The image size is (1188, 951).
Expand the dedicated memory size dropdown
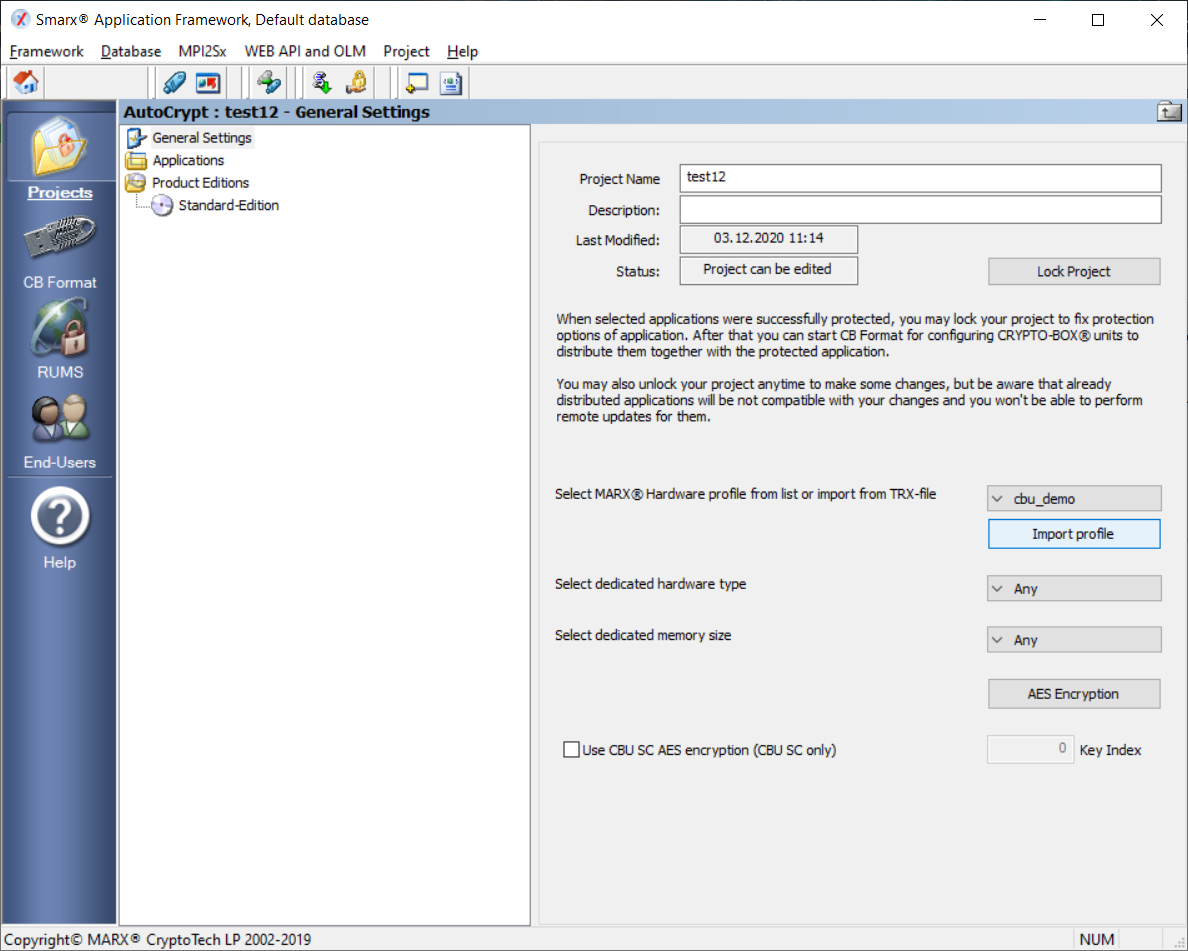(x=1074, y=640)
